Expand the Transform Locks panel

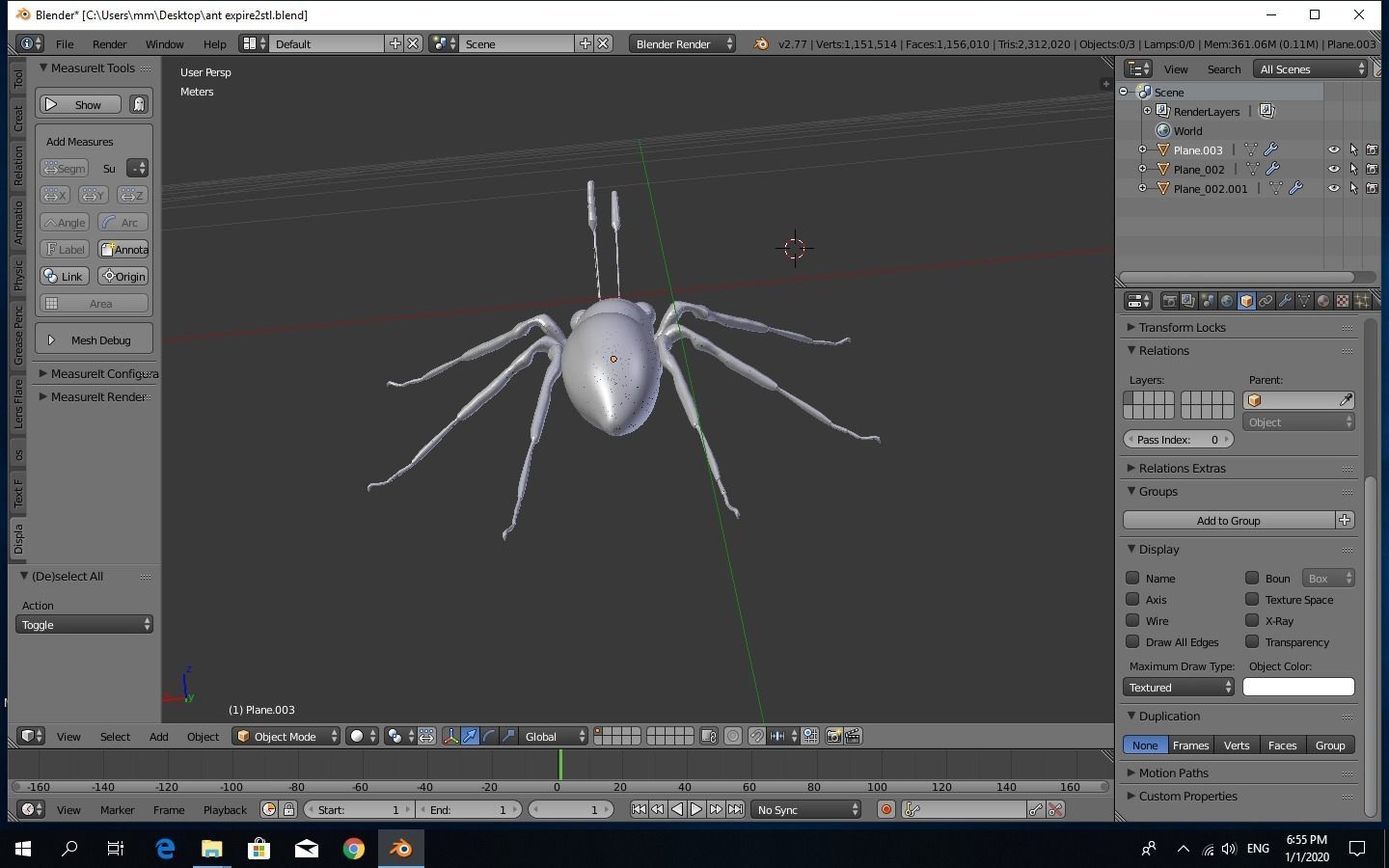1182,327
